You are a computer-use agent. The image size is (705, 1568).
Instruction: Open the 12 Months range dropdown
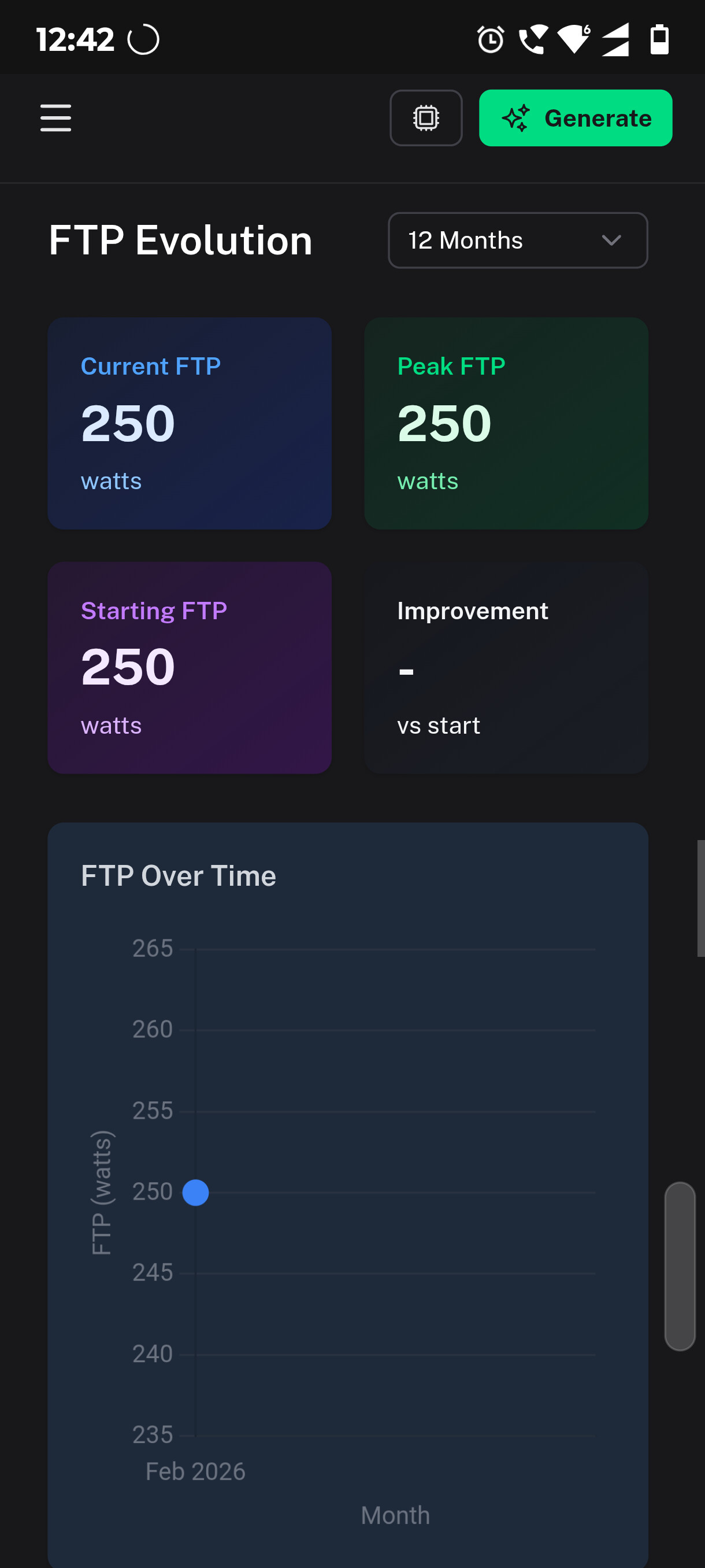point(517,241)
